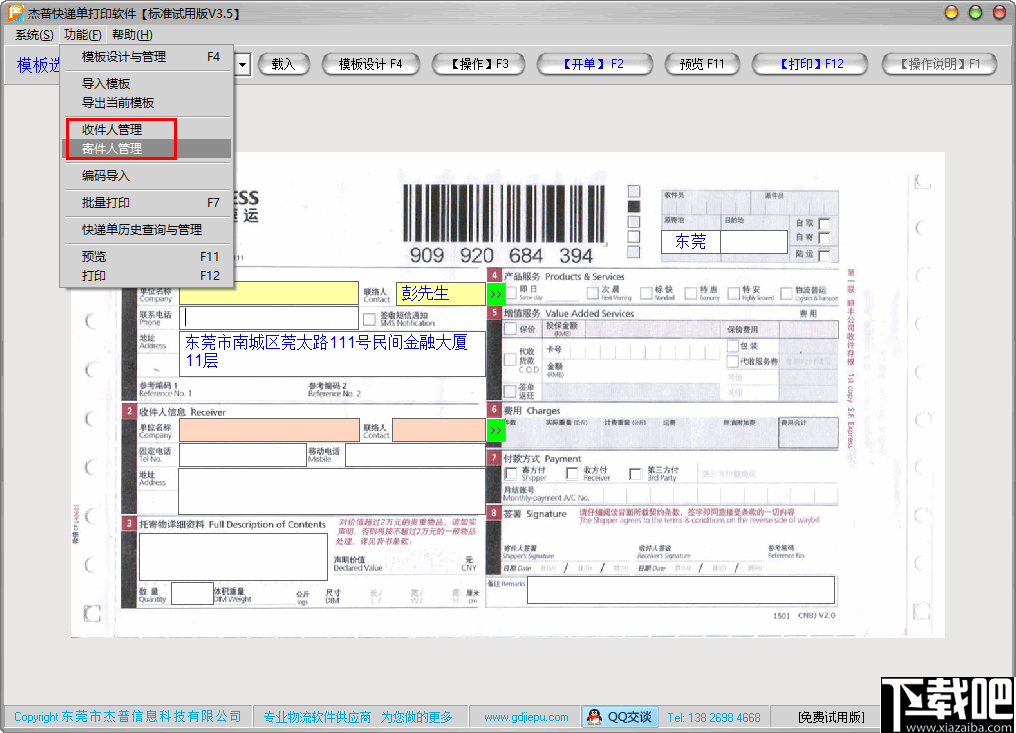Tick the 保价 checkbox
Viewport: 1016px width, 733px height.
click(511, 329)
